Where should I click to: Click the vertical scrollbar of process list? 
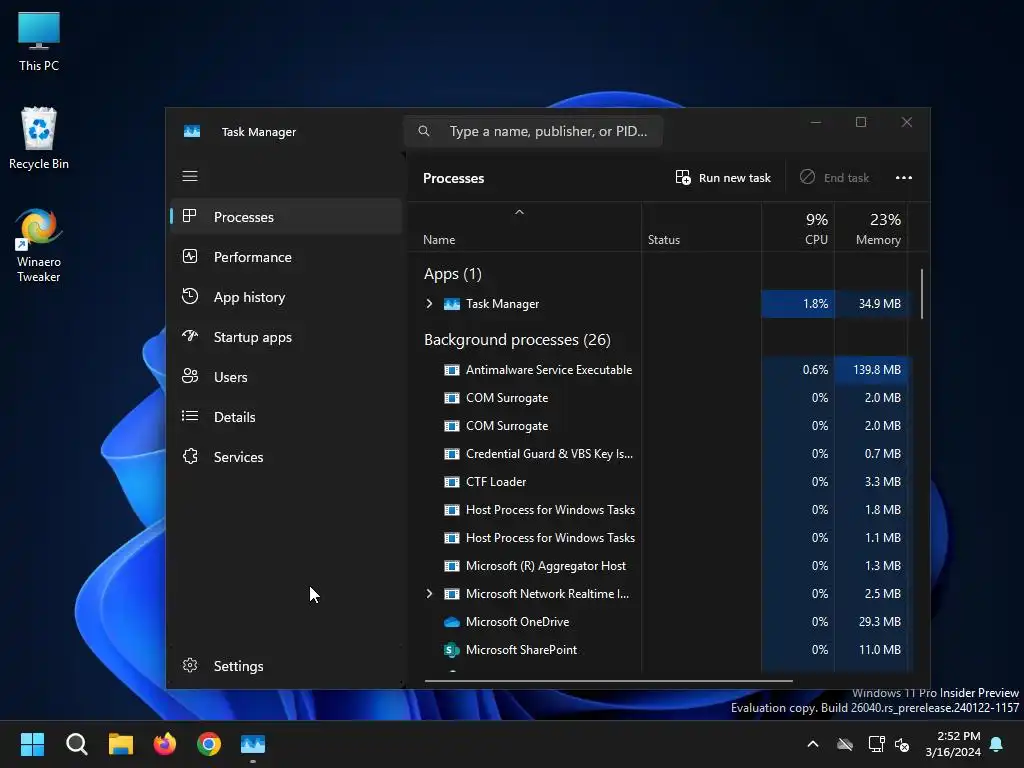click(922, 294)
